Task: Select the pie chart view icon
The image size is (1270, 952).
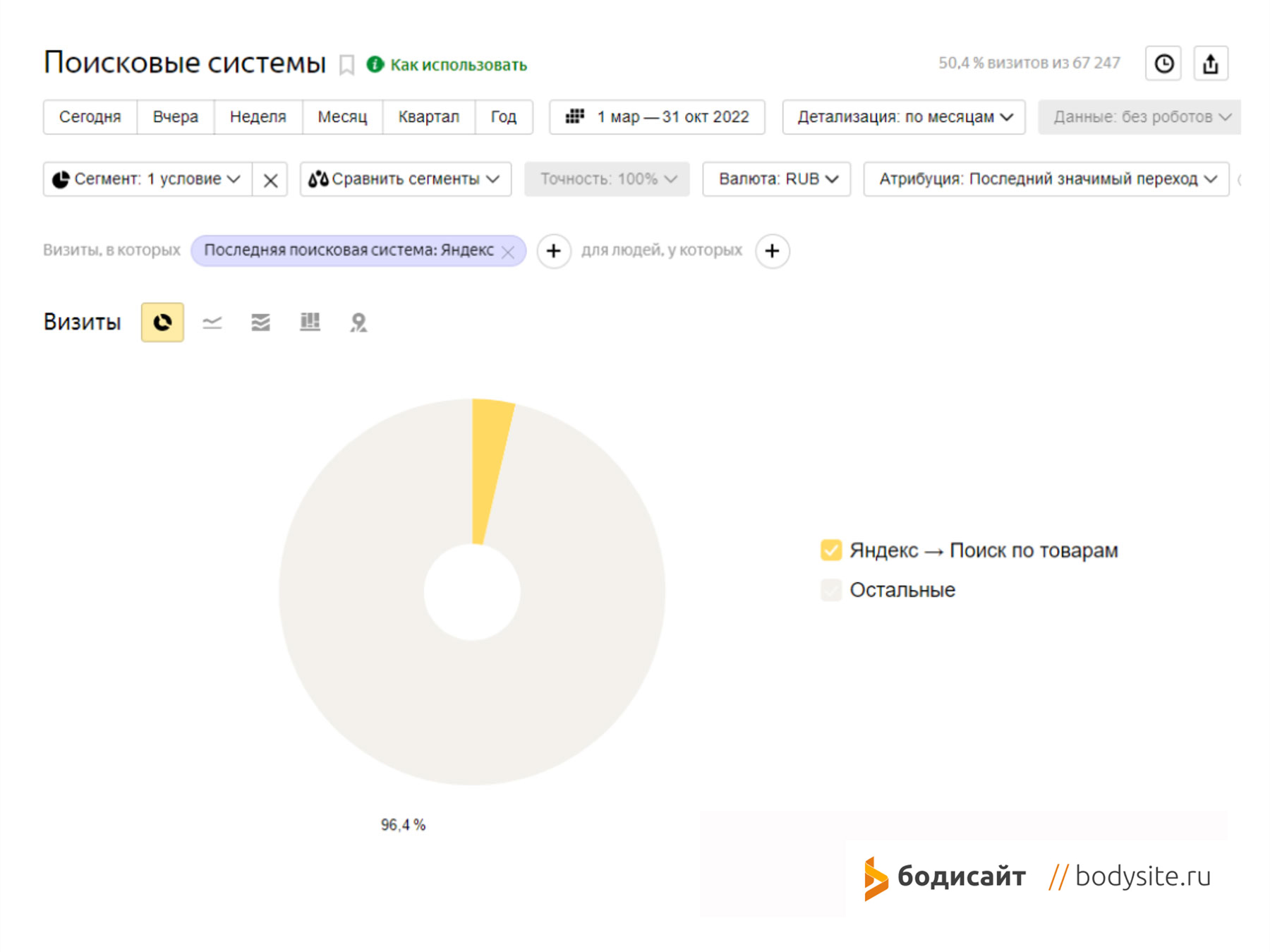Action: coord(162,323)
